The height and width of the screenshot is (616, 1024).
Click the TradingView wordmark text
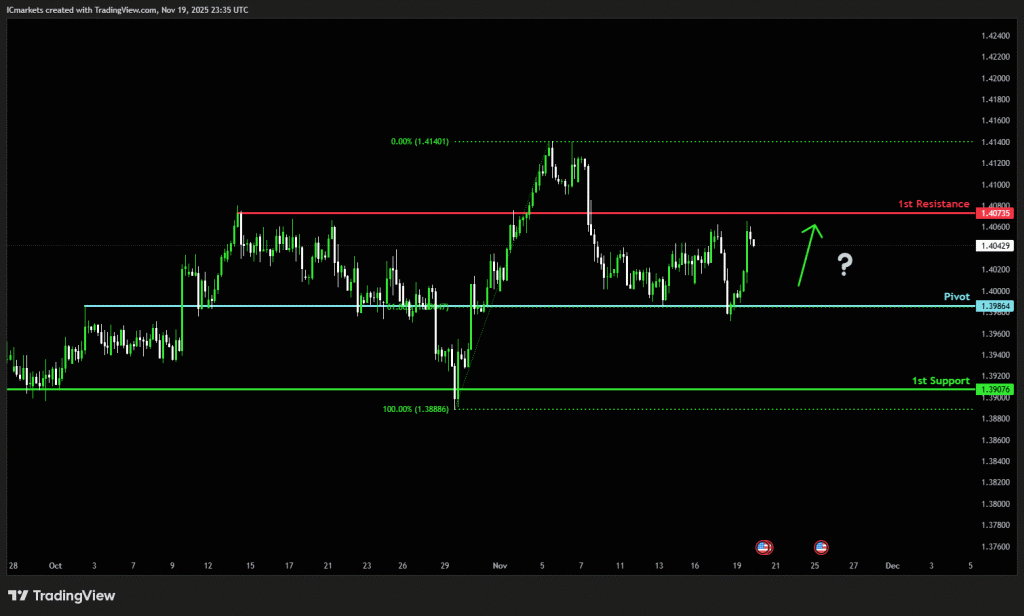click(x=73, y=596)
